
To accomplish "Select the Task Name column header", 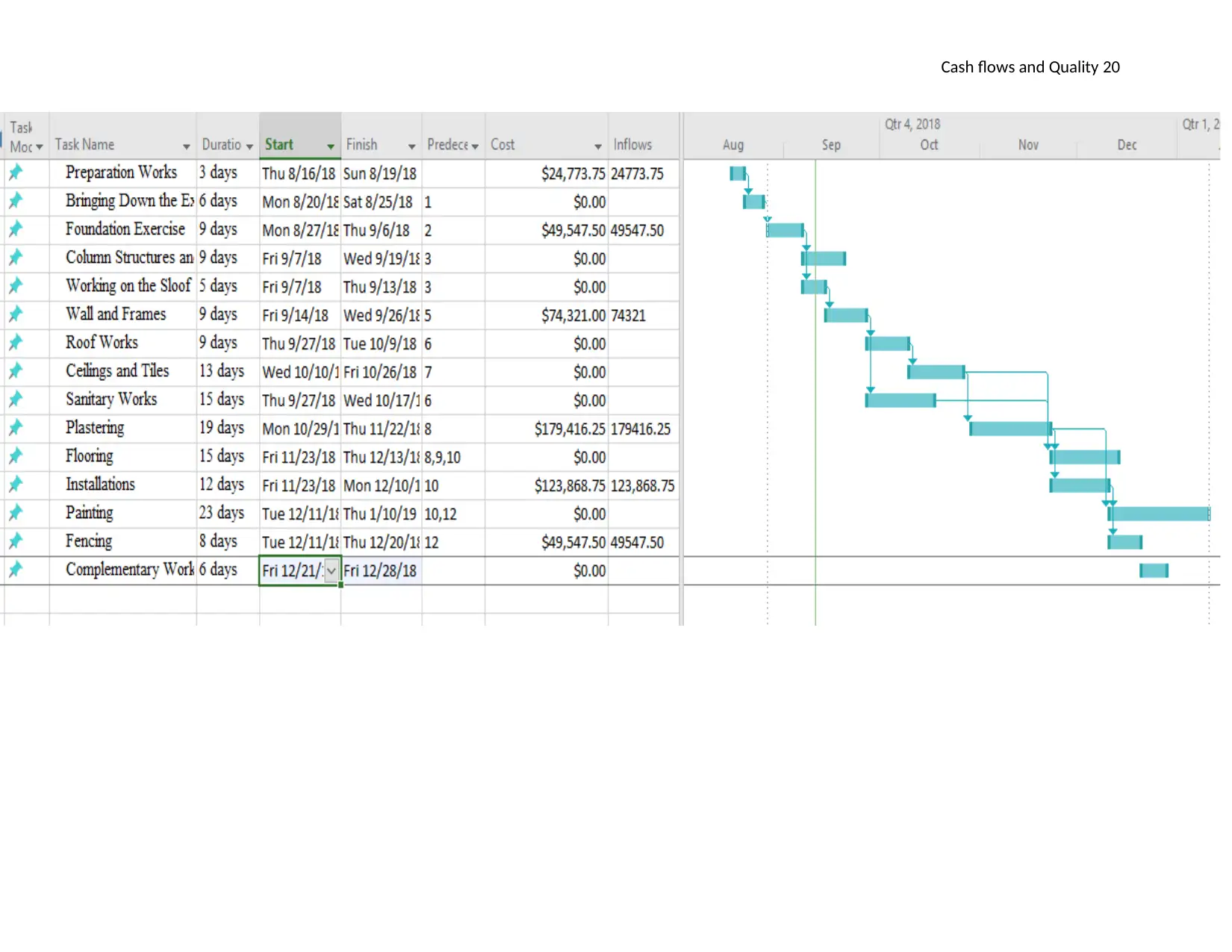I will coord(122,136).
